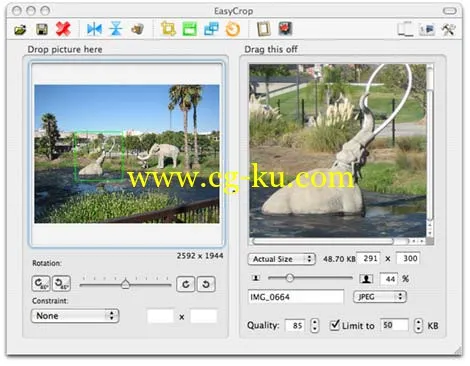Click the toolbar toggle pill in title bar
Viewport: 470px width, 366px height.
(x=450, y=11)
